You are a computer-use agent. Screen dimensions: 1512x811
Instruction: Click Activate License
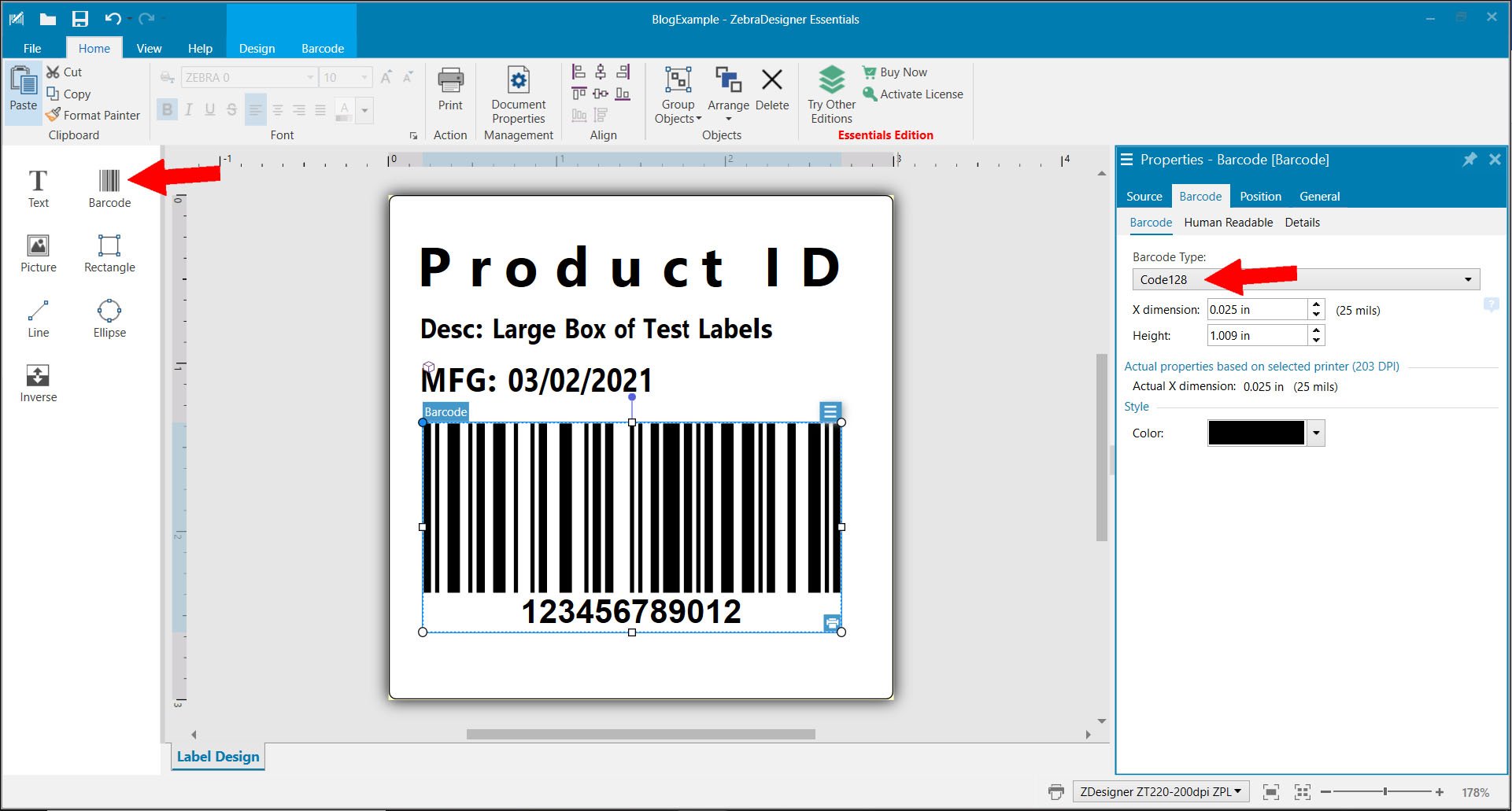click(913, 94)
